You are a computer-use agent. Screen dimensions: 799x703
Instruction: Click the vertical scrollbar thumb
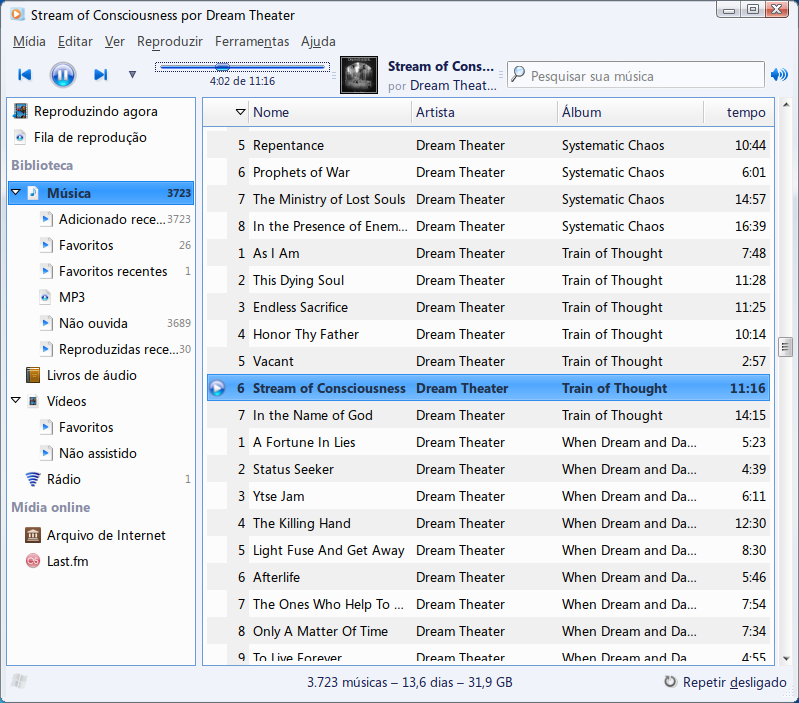(786, 347)
